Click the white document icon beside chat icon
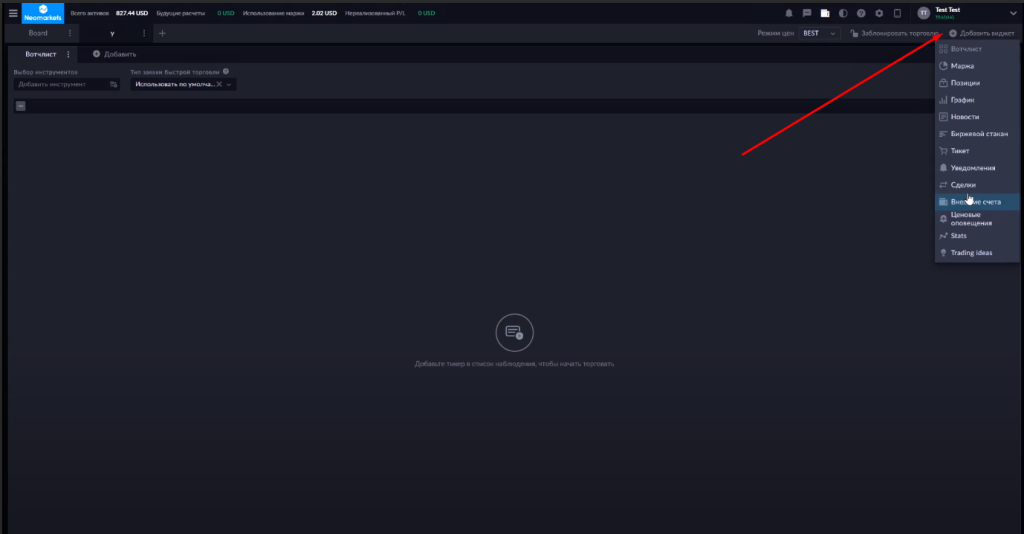 click(x=825, y=13)
